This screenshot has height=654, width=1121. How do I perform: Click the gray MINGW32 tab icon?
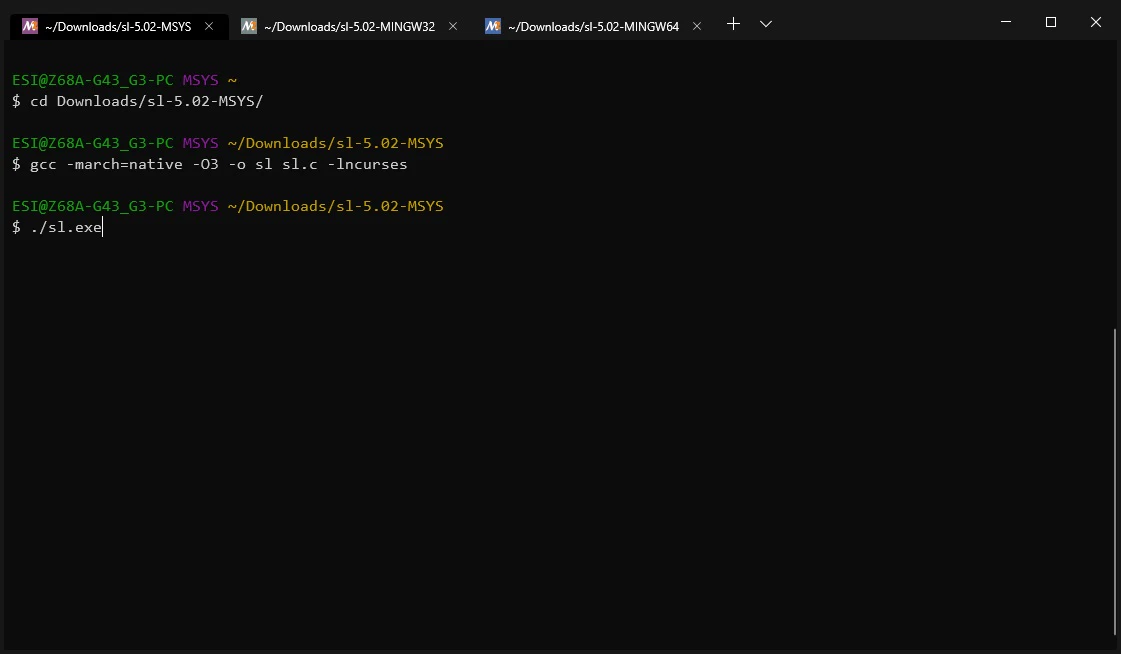coord(249,26)
